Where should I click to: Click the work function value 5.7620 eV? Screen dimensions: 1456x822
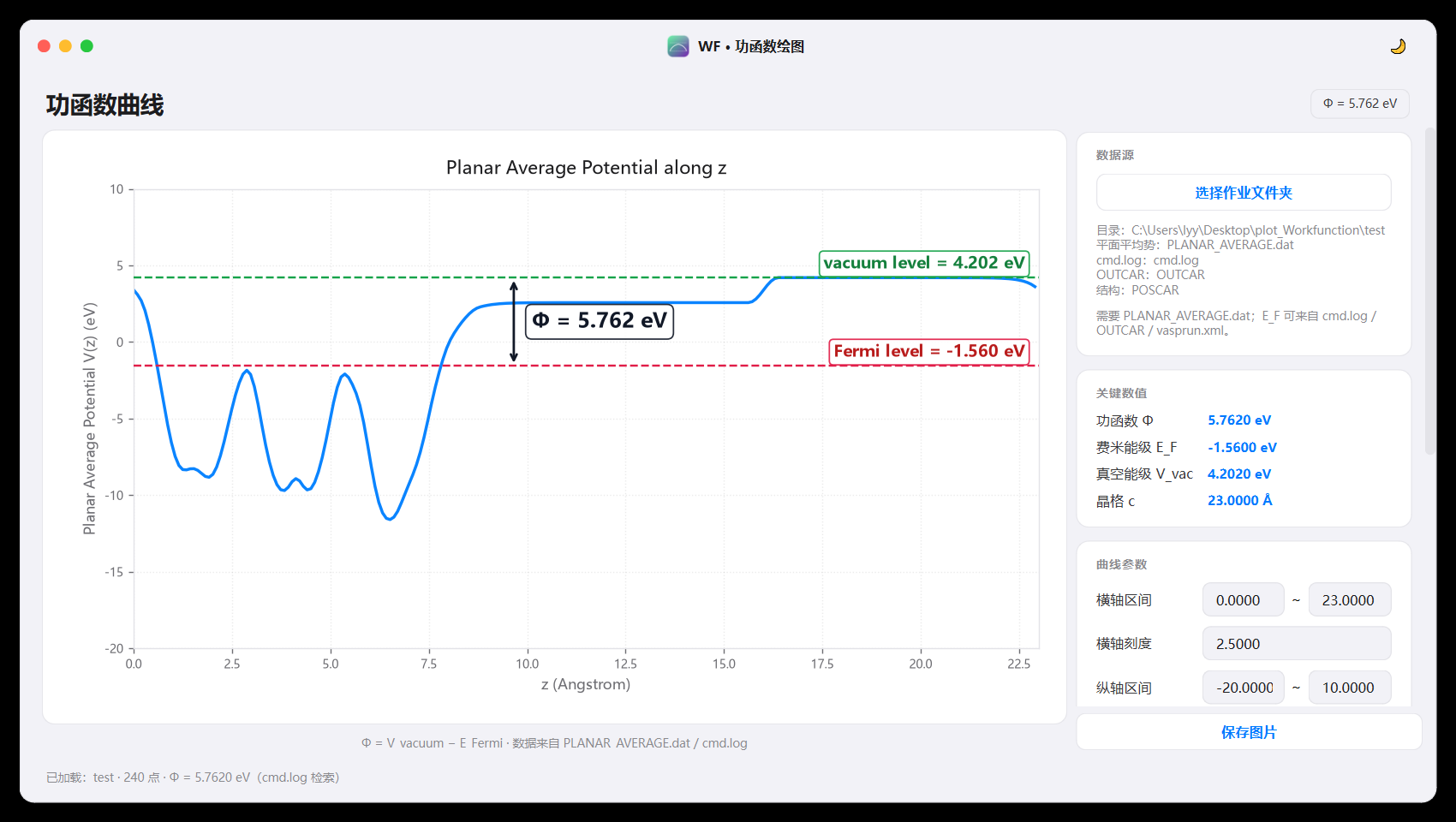(x=1239, y=420)
